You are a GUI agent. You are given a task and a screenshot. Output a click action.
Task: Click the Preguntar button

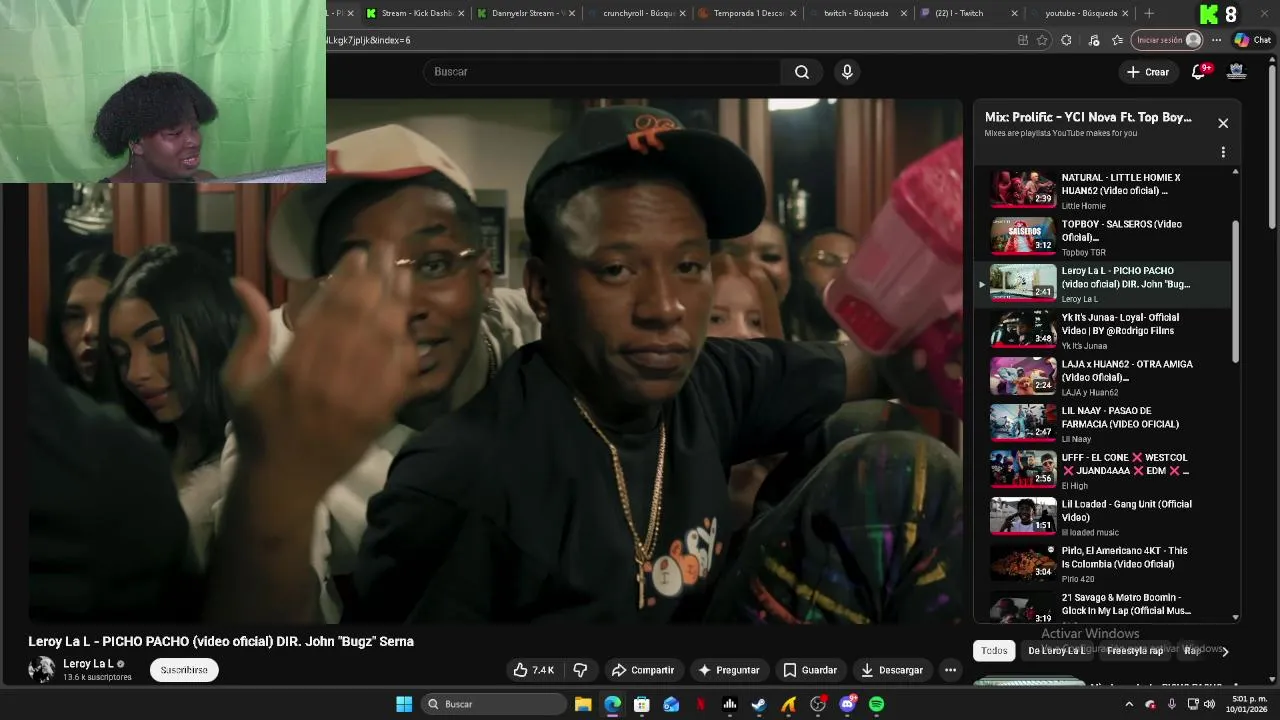(x=729, y=670)
